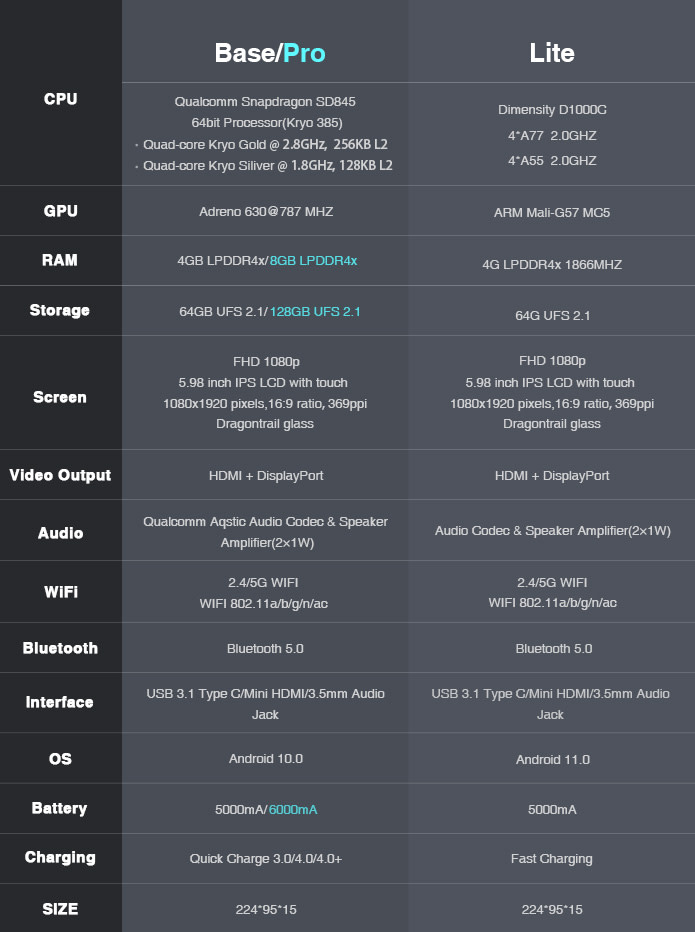Image resolution: width=695 pixels, height=932 pixels.
Task: Click the Audio row label
Action: [61, 533]
